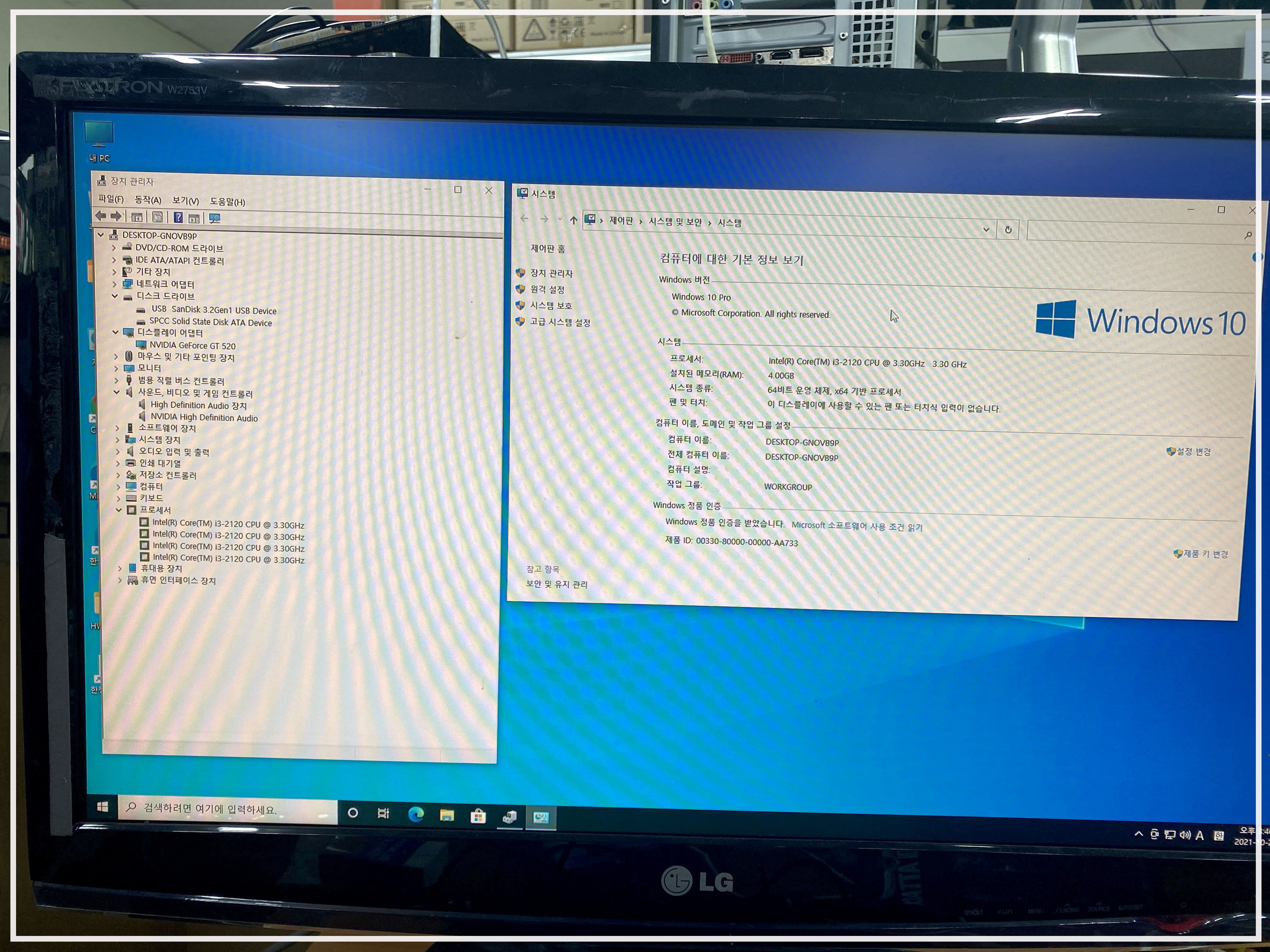Viewport: 1270px width, 952px height.
Task: Click the Microsoft Store taskbar icon
Action: (x=478, y=817)
